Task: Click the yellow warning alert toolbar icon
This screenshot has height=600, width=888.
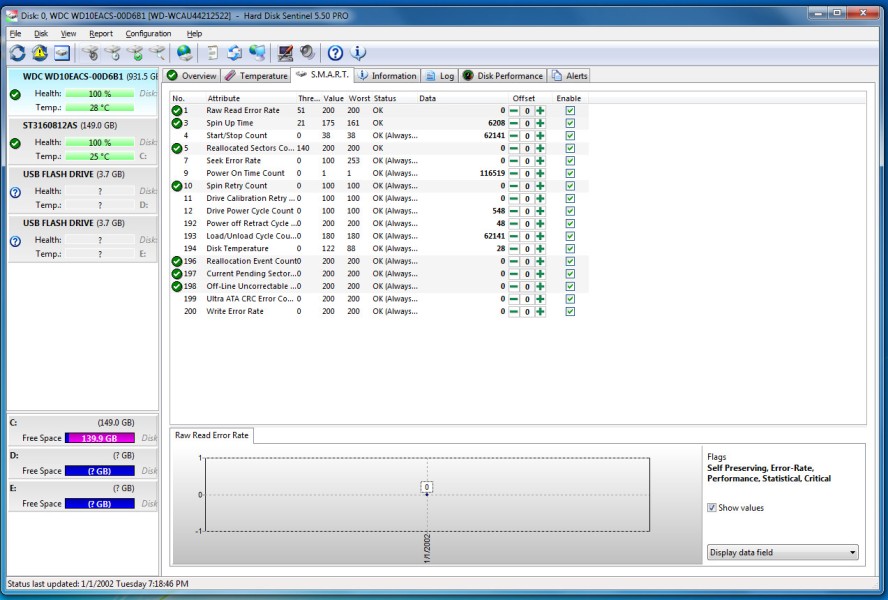Action: click(39, 53)
